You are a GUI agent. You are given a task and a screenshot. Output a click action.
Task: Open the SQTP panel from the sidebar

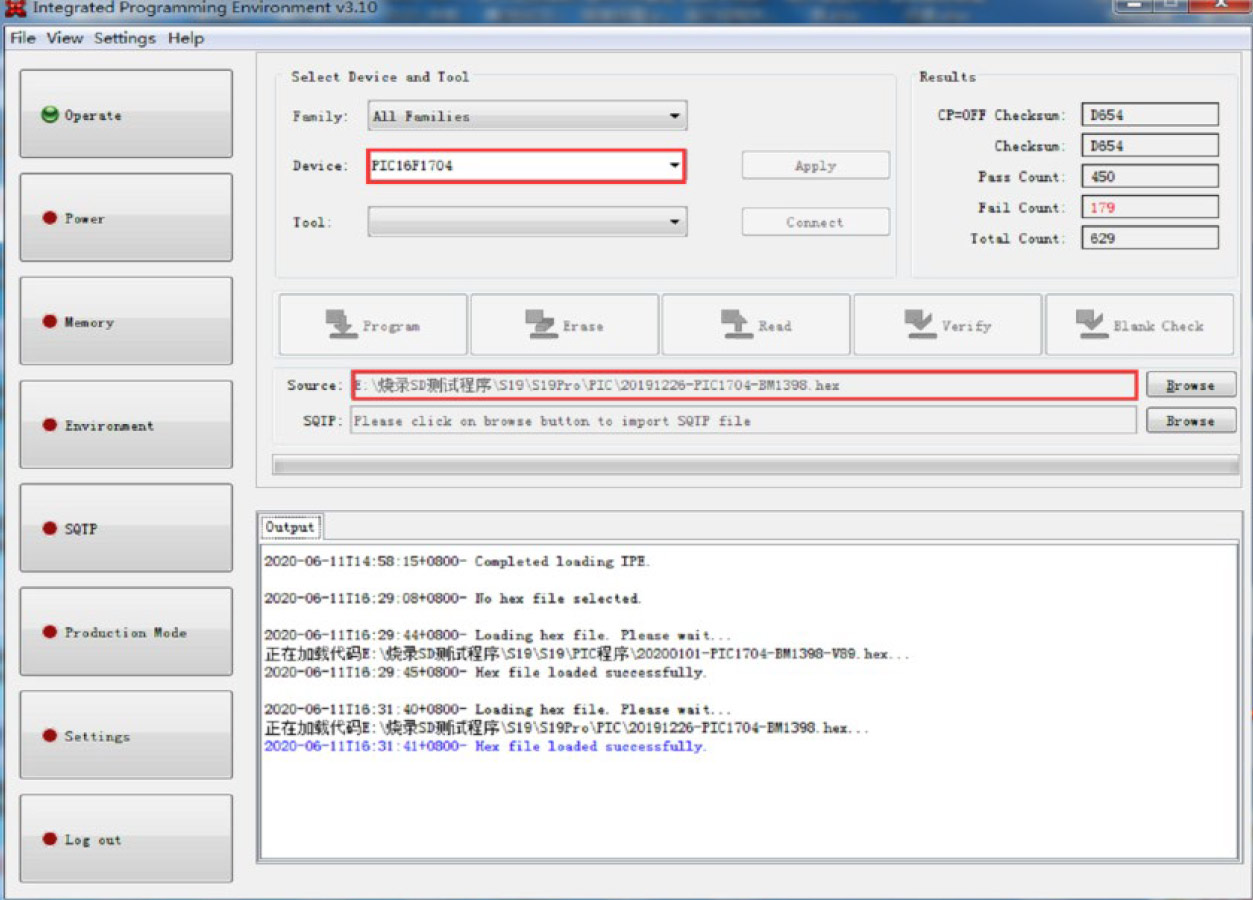coord(125,528)
